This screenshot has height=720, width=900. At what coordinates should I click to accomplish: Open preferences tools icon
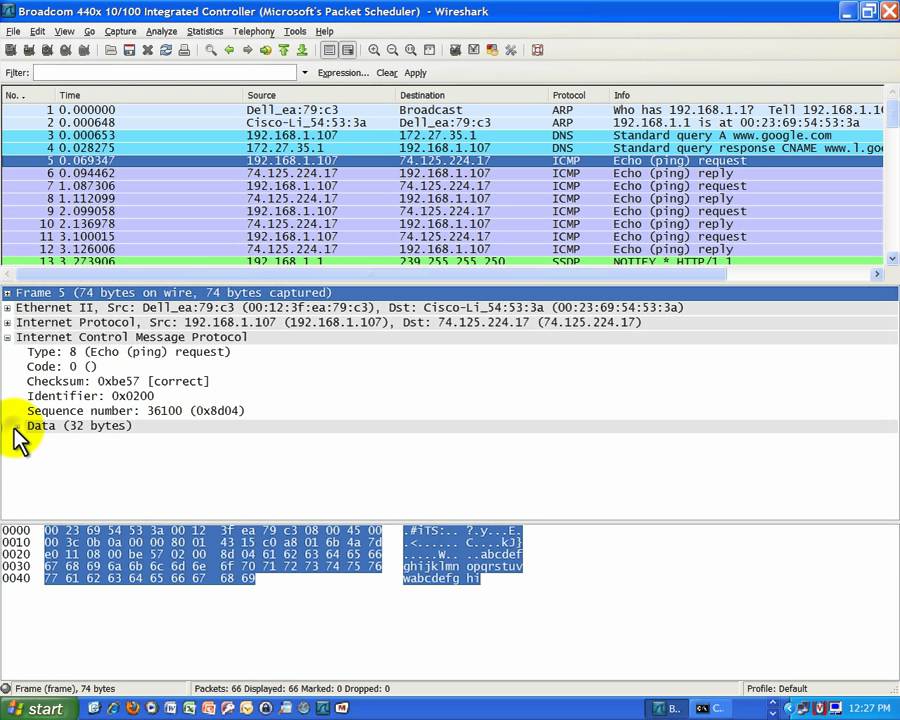point(510,51)
